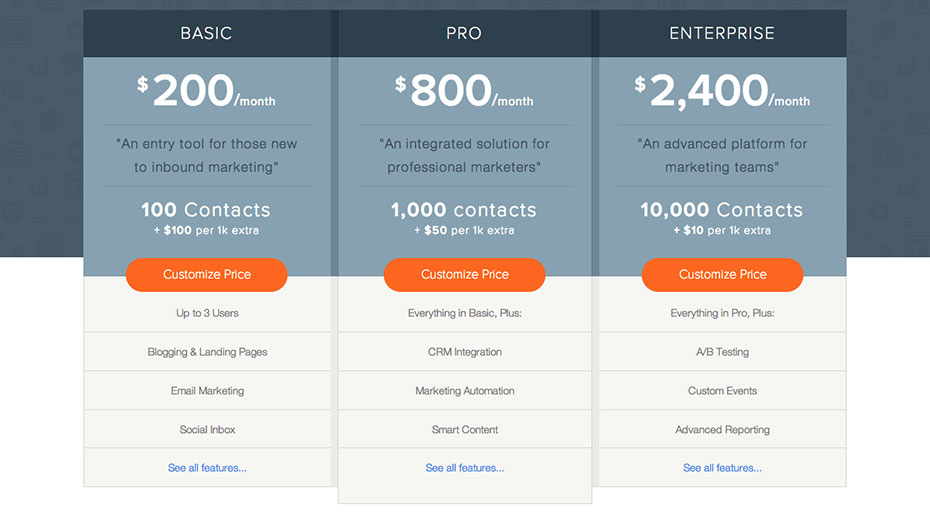Select the Marketing Automation feature row
This screenshot has width=930, height=516.
[x=465, y=391]
